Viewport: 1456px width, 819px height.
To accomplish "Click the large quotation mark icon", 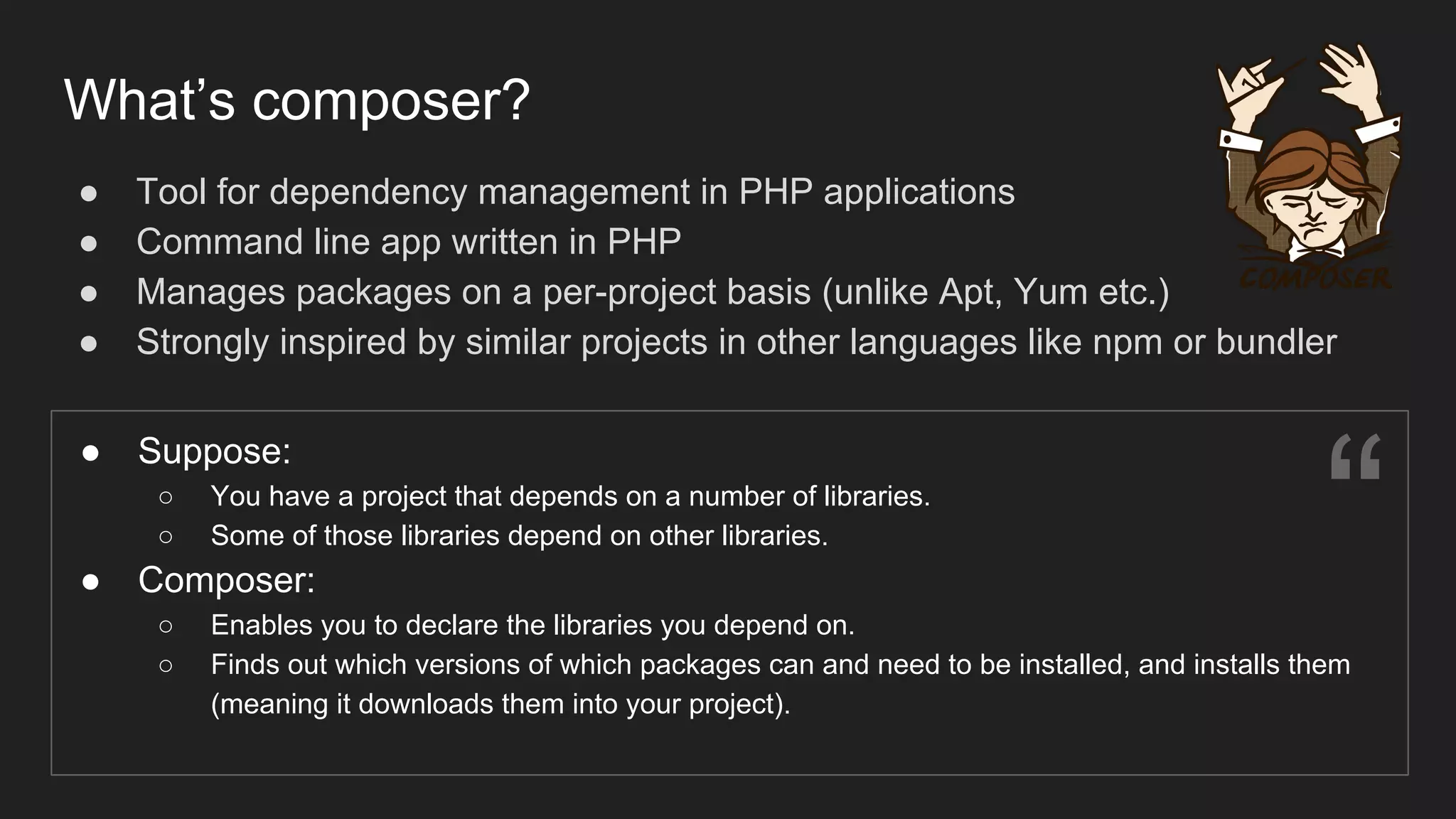I will [x=1355, y=456].
